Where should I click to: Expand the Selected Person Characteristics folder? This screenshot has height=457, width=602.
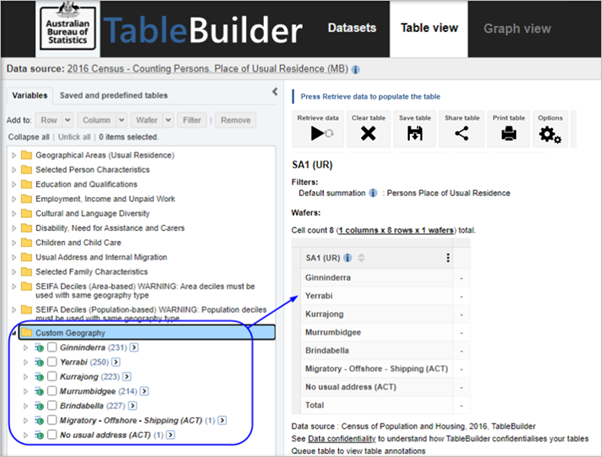pyautogui.click(x=14, y=170)
